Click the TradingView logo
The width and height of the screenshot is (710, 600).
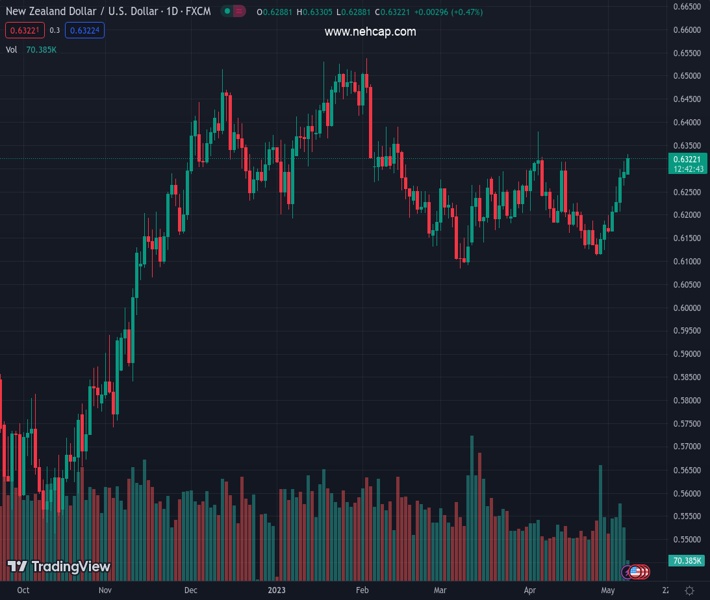[59, 567]
